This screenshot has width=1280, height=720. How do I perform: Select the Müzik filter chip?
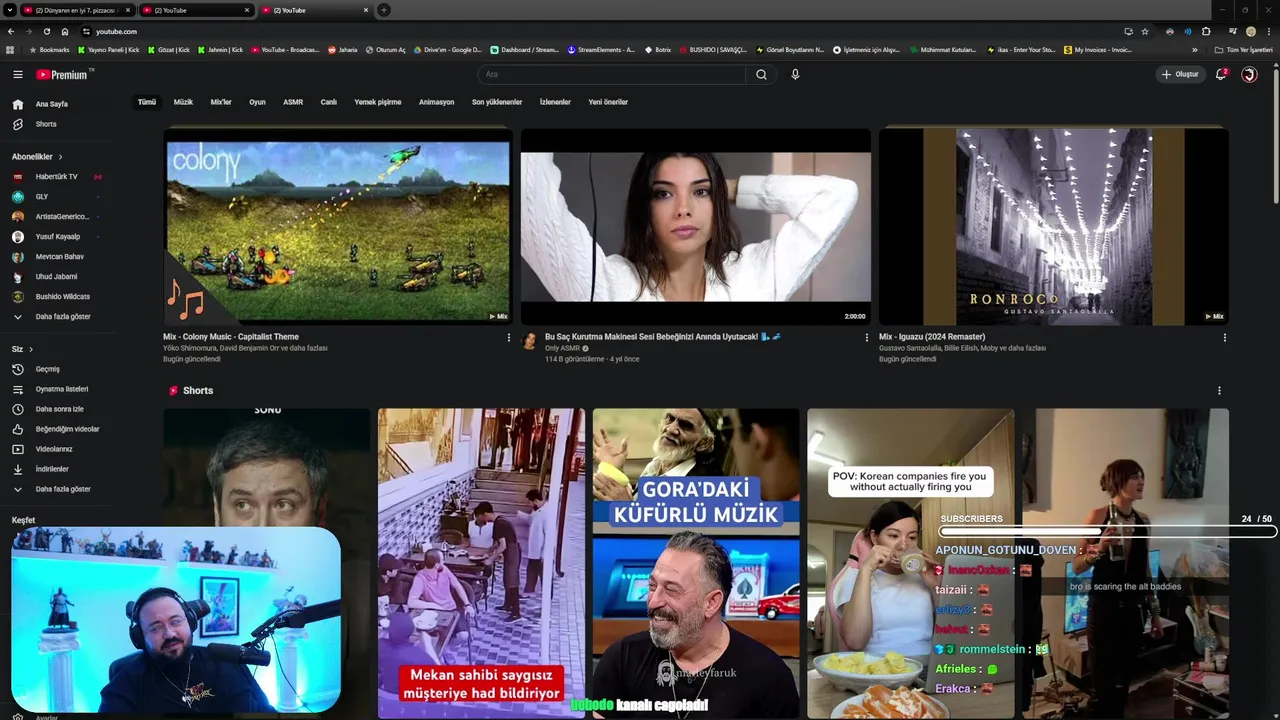pyautogui.click(x=183, y=102)
